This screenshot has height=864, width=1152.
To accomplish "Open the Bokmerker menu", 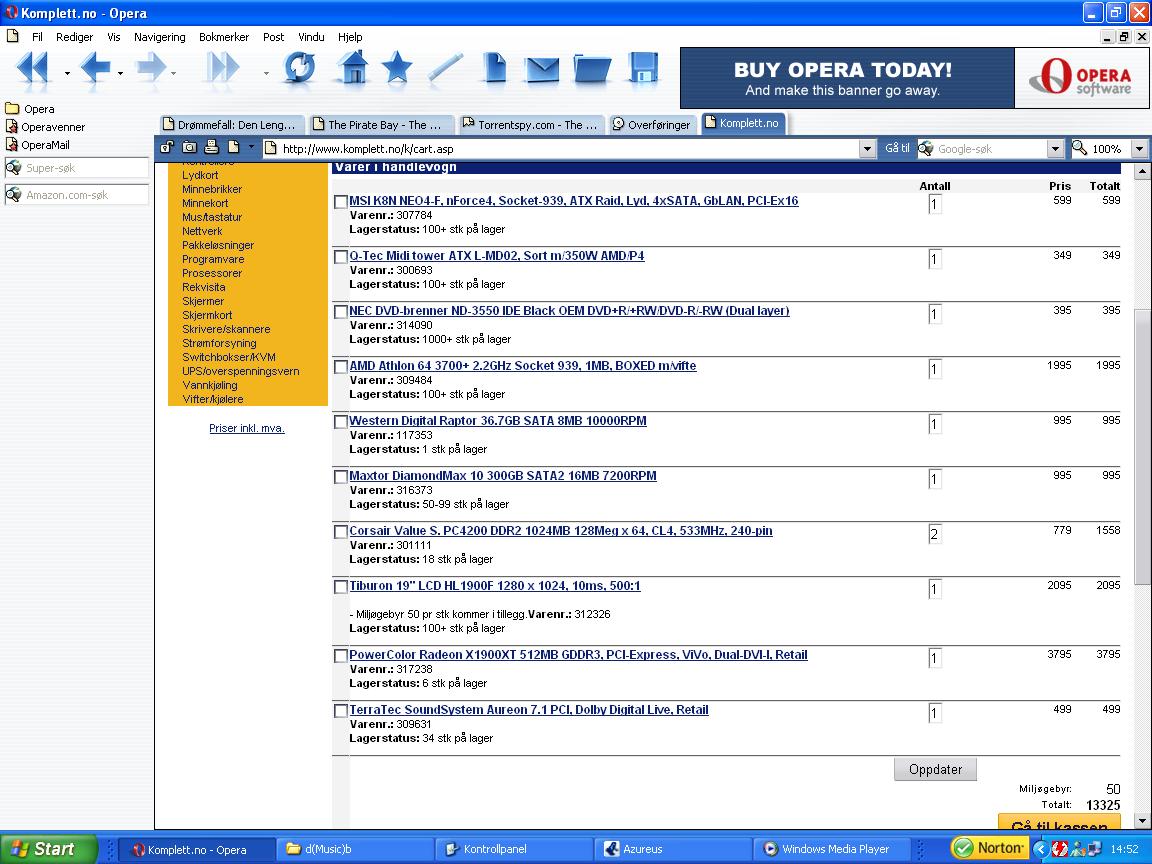I will (224, 37).
